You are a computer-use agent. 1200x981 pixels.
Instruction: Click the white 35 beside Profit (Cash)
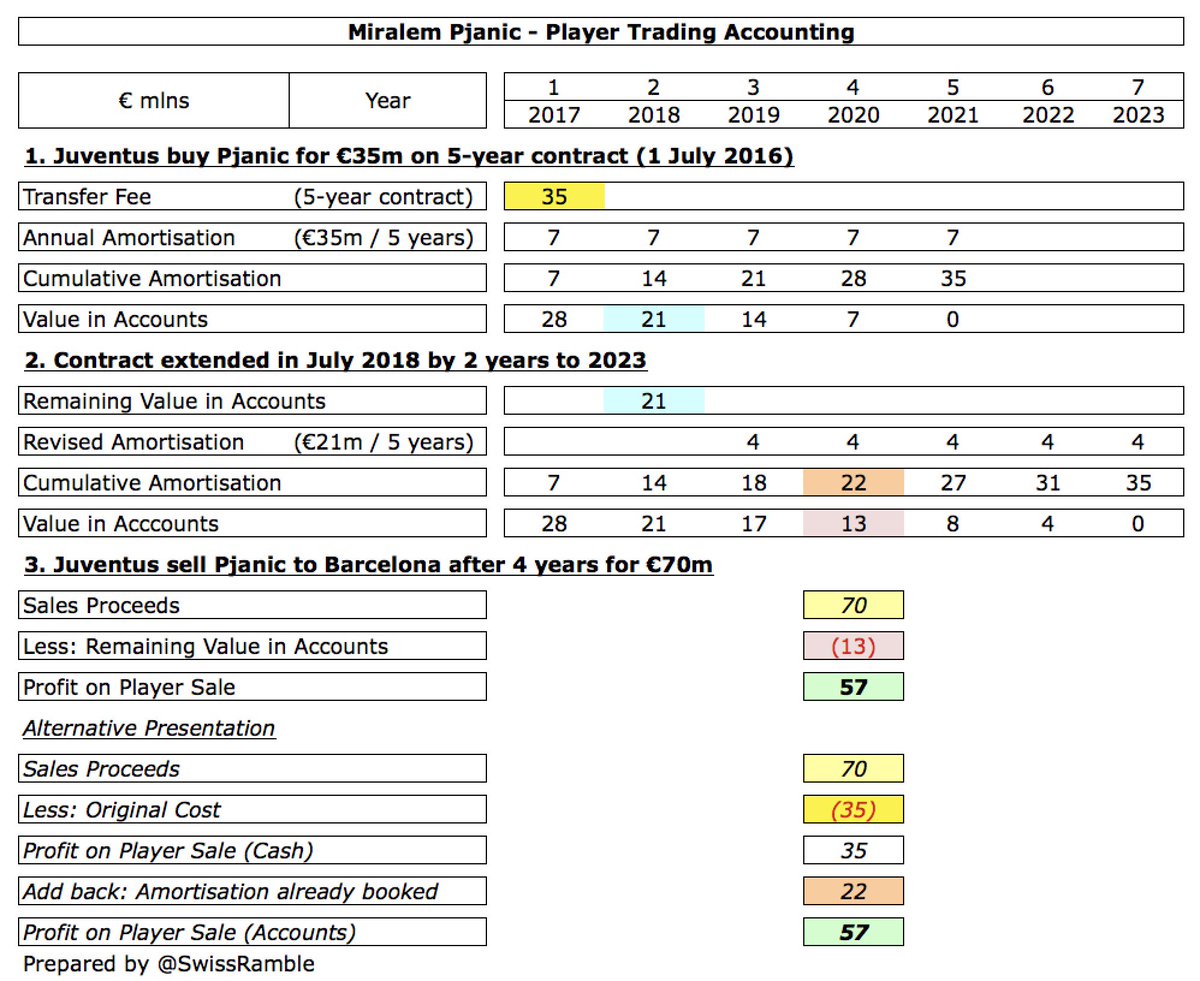(x=853, y=851)
